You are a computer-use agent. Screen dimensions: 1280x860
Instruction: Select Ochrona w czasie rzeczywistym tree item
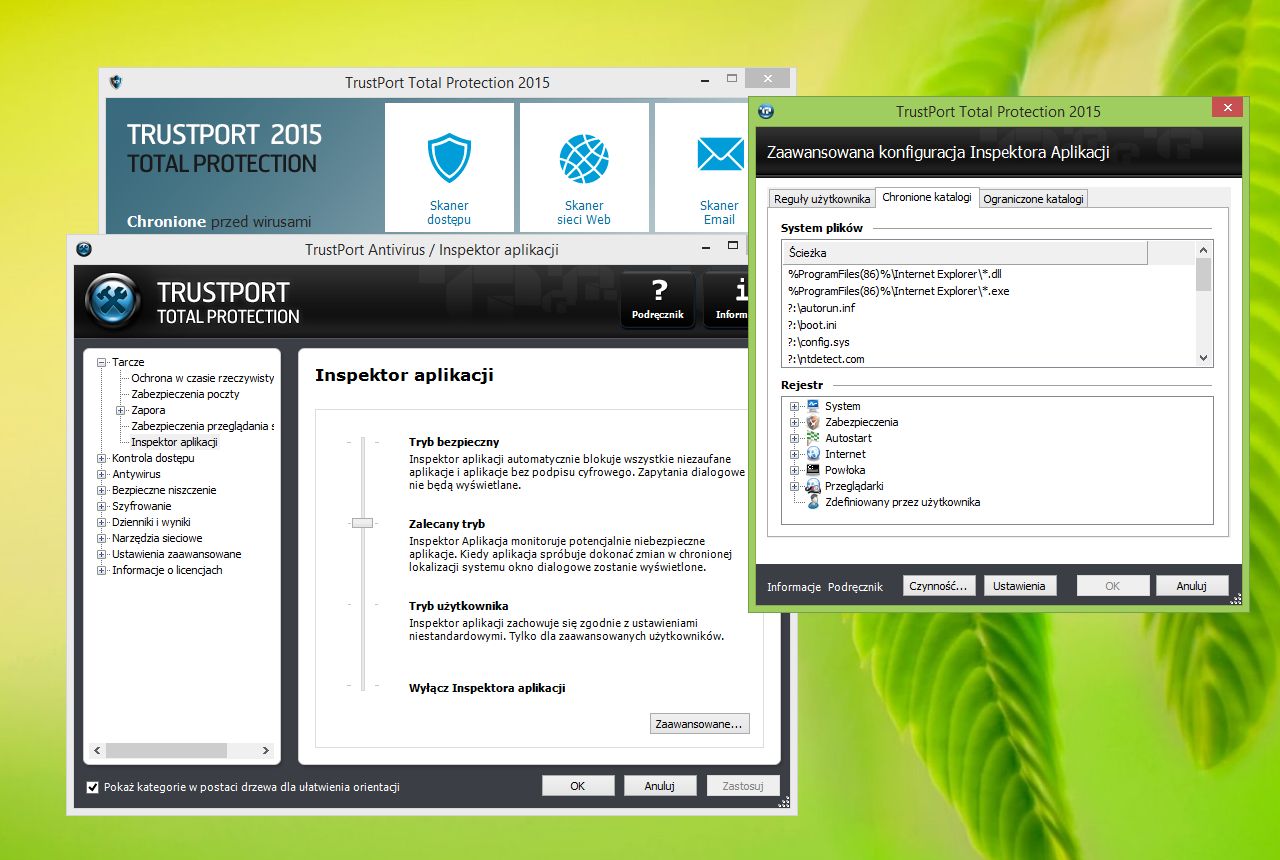point(203,378)
